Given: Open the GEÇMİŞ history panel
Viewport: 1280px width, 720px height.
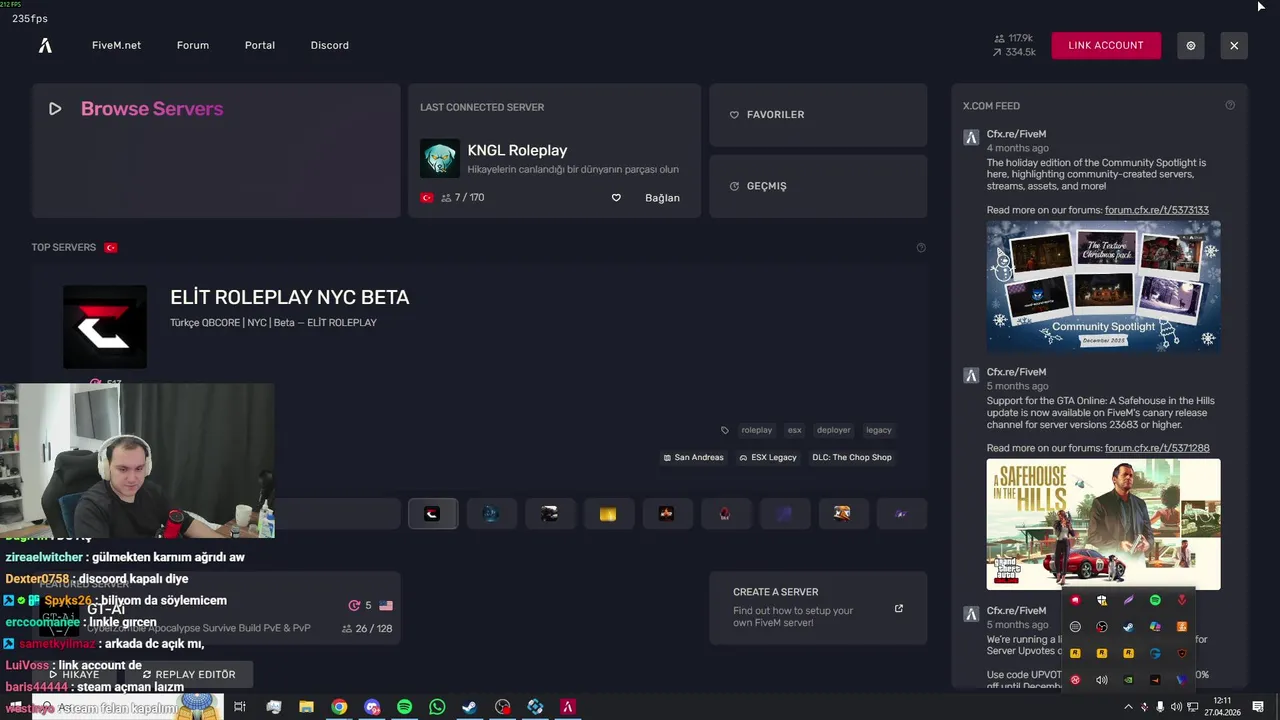Looking at the screenshot, I should pyautogui.click(x=818, y=186).
